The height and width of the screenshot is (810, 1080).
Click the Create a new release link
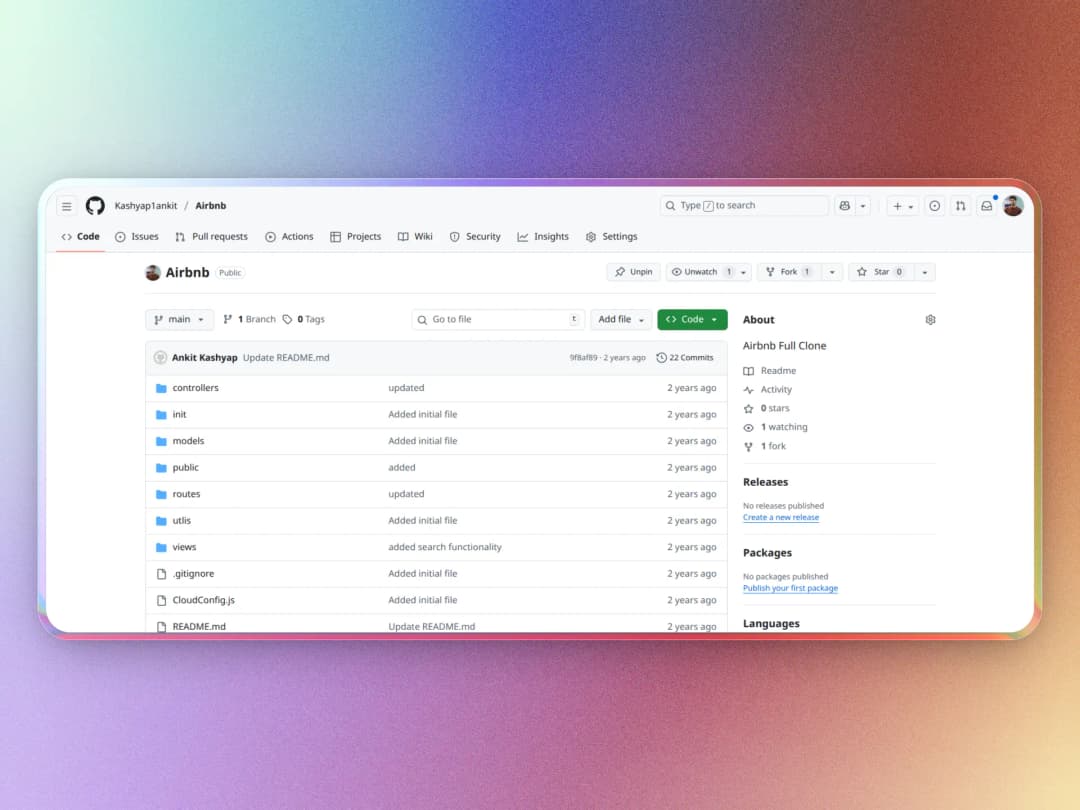(x=781, y=518)
